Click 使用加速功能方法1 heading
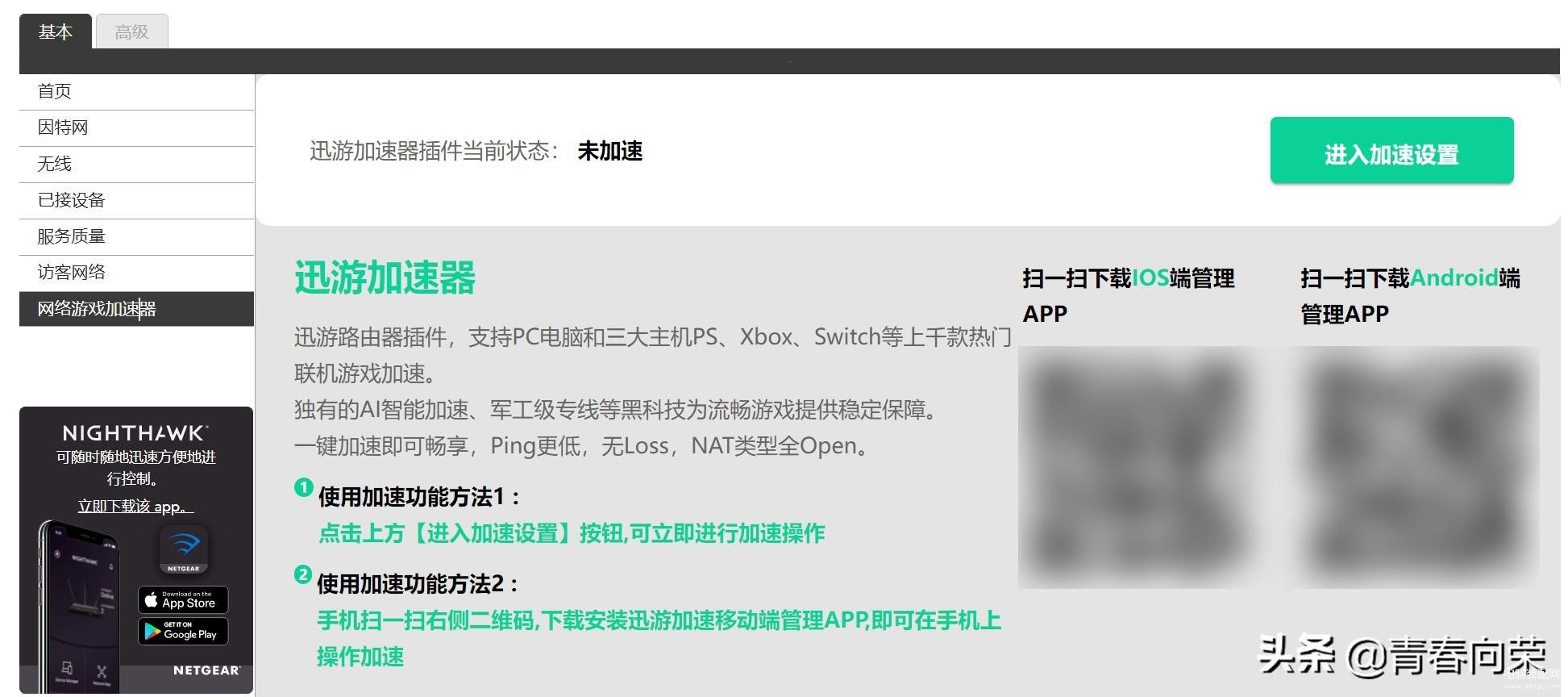The image size is (1568, 697). click(419, 497)
